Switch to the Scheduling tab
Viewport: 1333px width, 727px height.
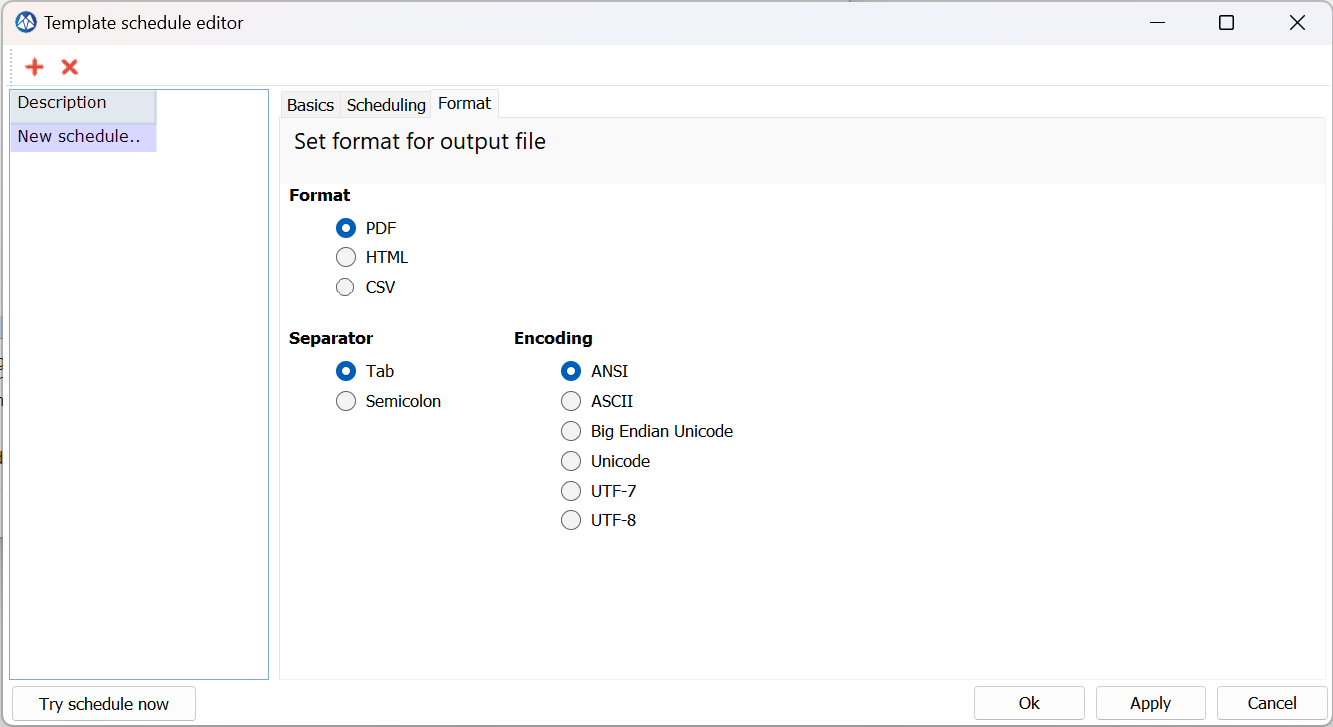click(386, 105)
